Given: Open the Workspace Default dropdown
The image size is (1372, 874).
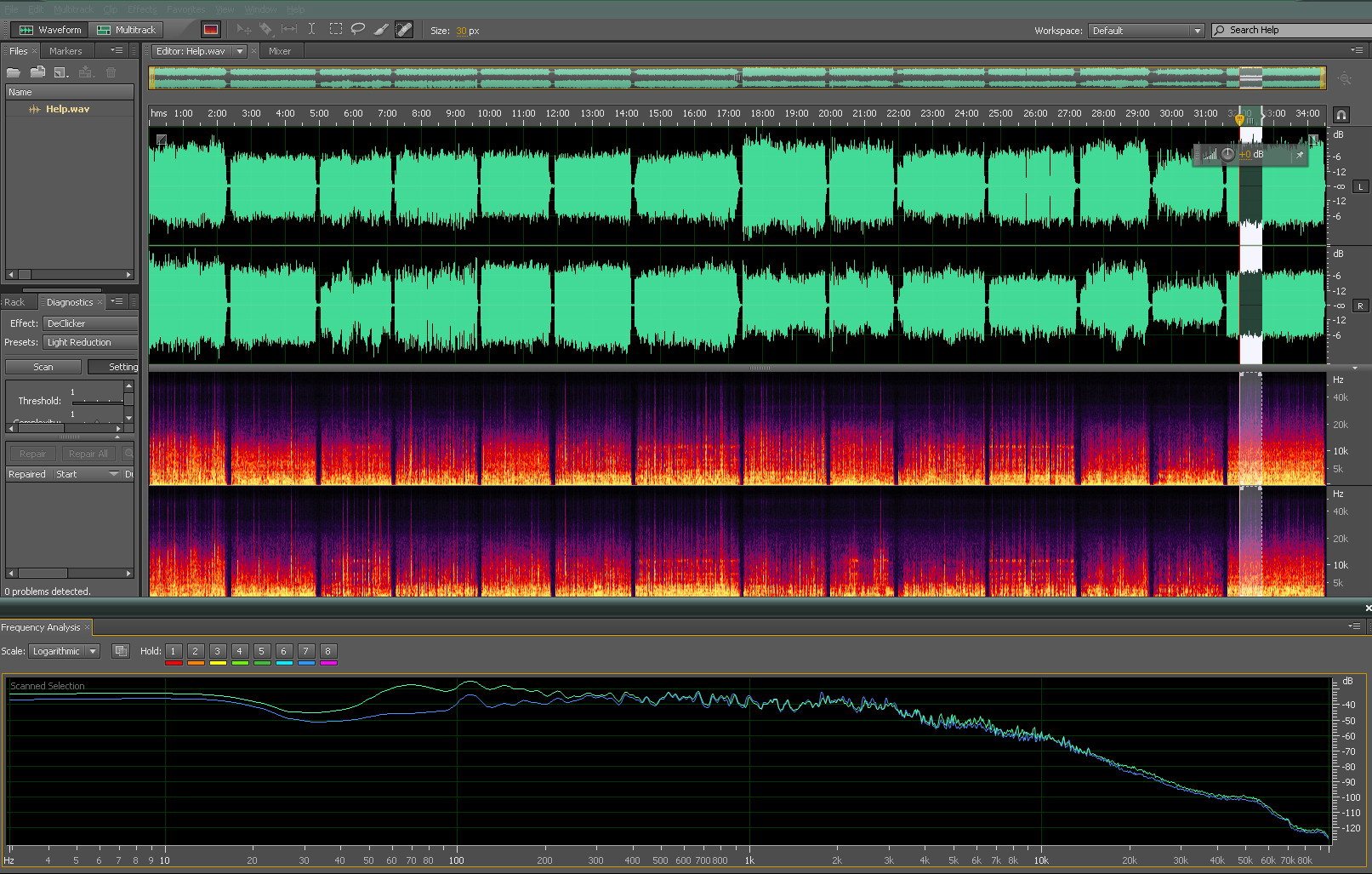Looking at the screenshot, I should coord(1146,31).
